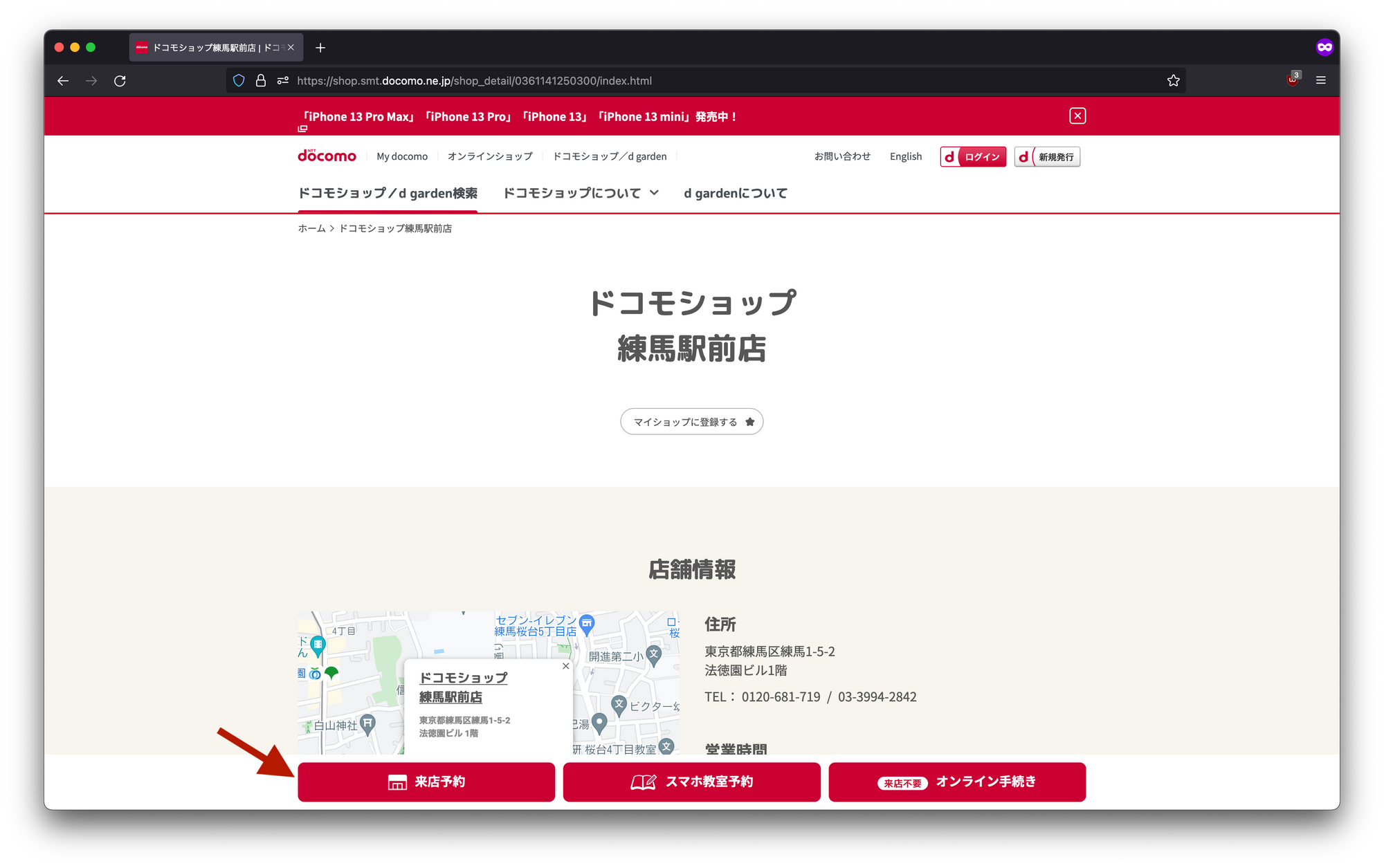This screenshot has height=868, width=1384.
Task: Open the オンライン手続き button
Action: [x=956, y=782]
